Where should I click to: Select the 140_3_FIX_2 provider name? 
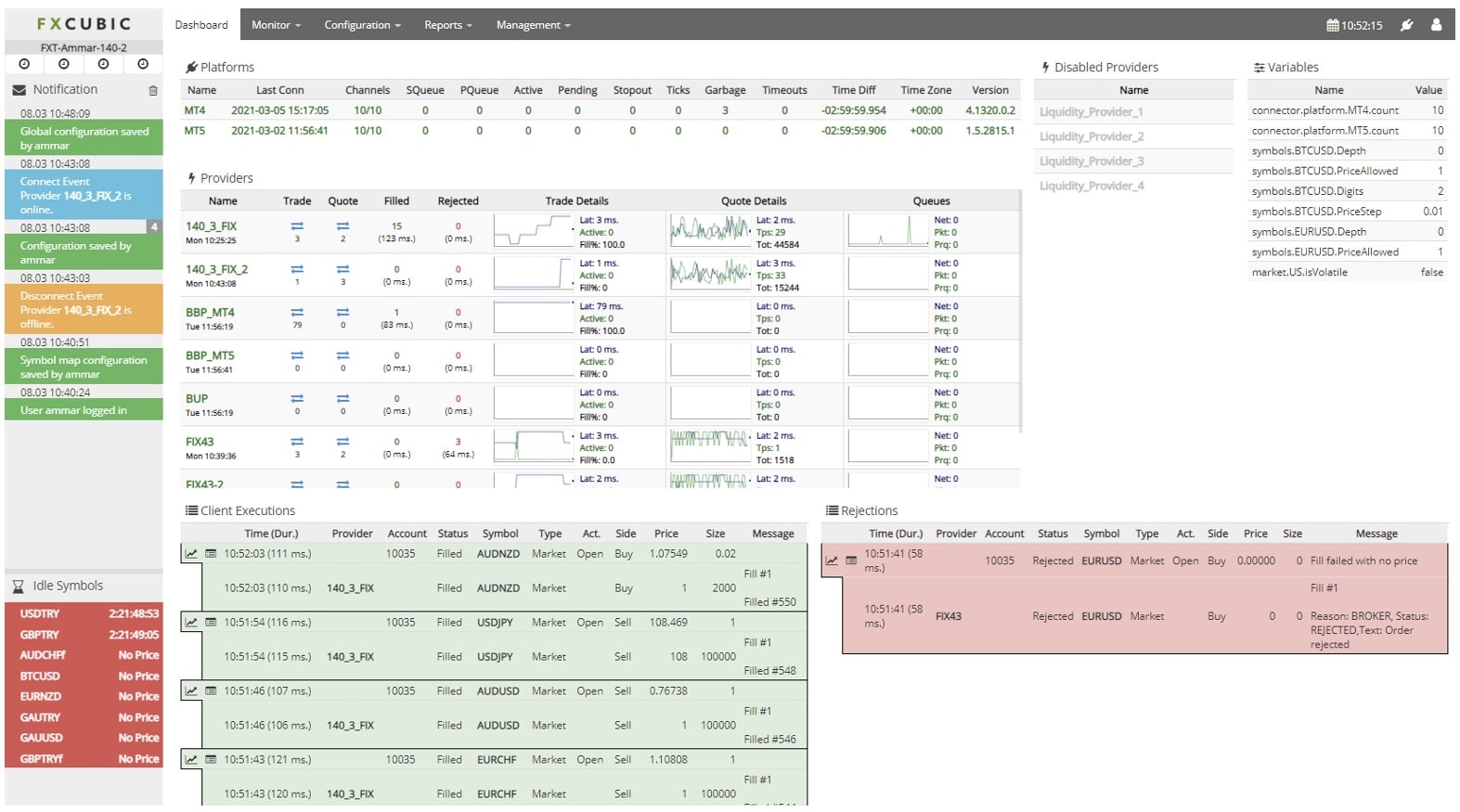tap(216, 269)
